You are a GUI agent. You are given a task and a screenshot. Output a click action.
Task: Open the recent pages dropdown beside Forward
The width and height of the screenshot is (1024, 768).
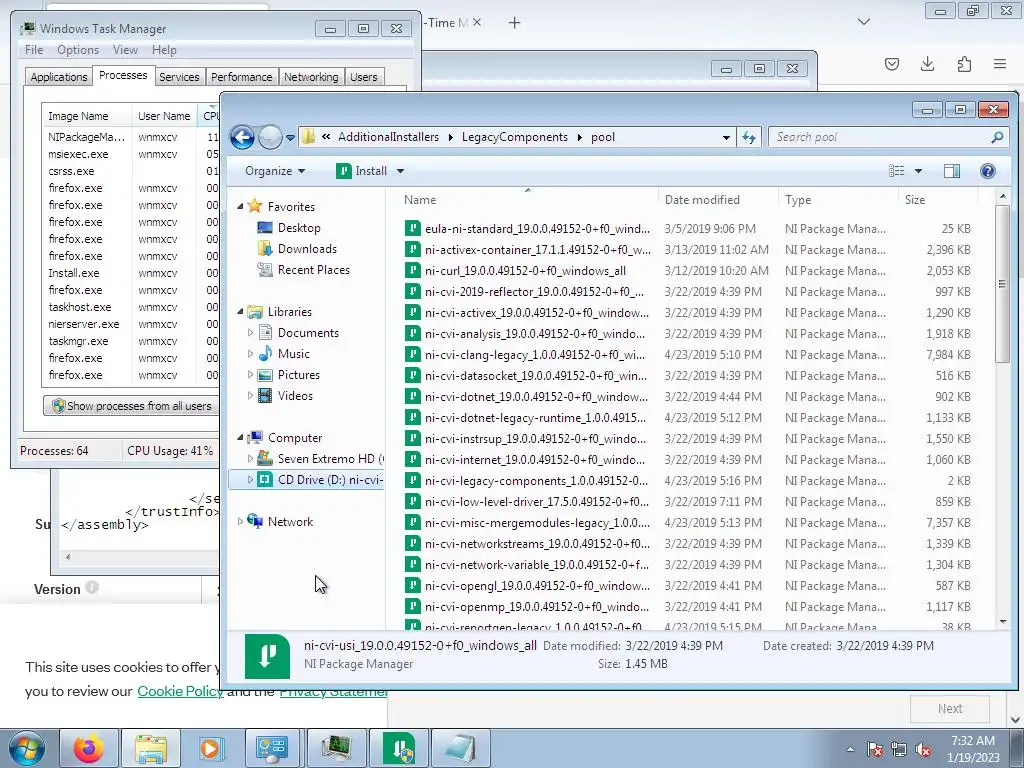[290, 138]
